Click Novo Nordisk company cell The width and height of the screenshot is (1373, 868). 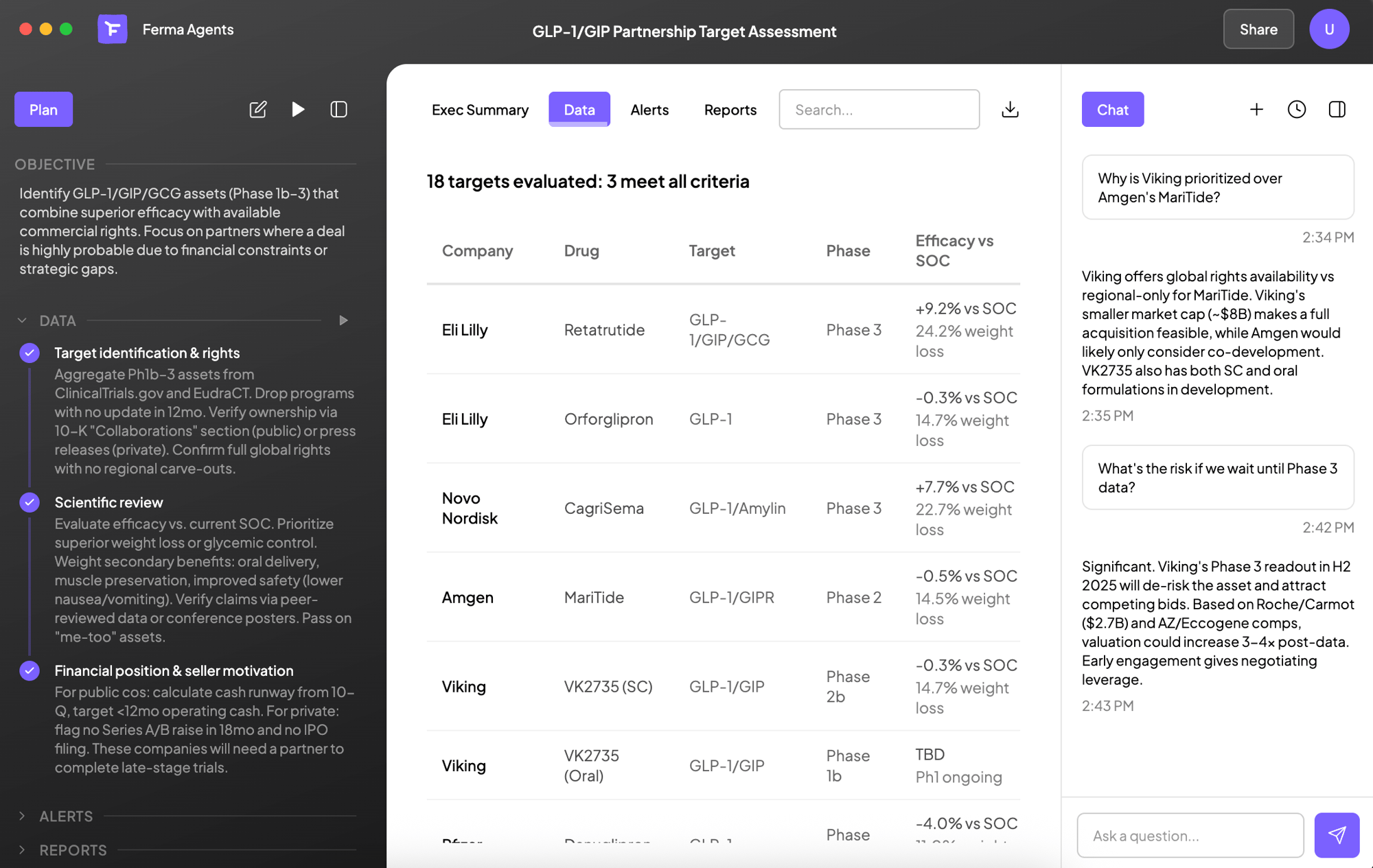point(470,508)
